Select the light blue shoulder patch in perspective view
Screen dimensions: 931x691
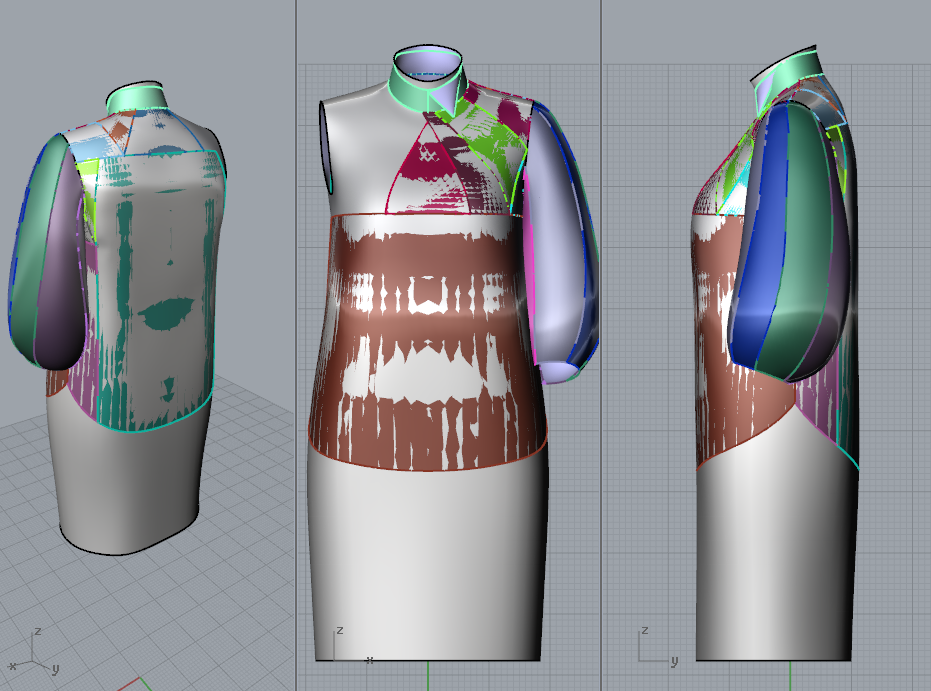click(x=90, y=148)
